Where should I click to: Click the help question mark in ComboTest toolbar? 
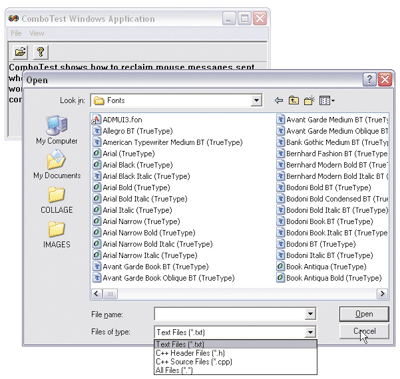(41, 52)
